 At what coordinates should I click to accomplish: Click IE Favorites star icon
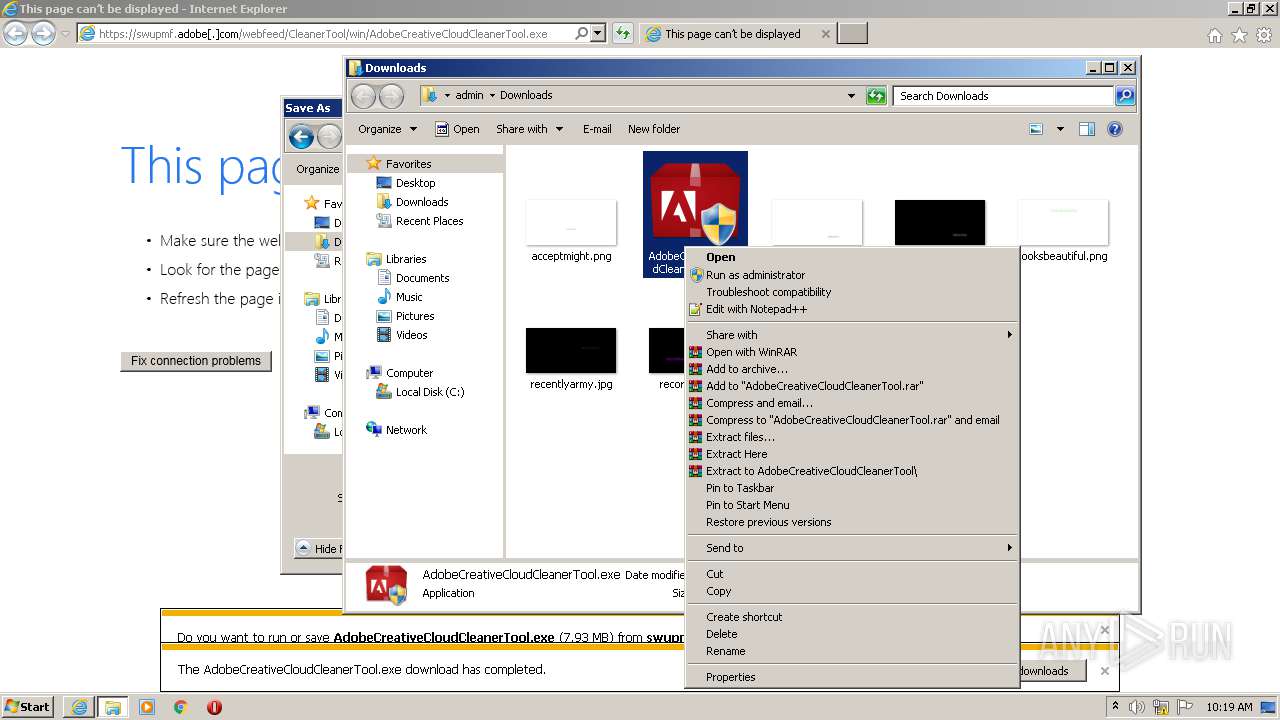tap(1240, 35)
